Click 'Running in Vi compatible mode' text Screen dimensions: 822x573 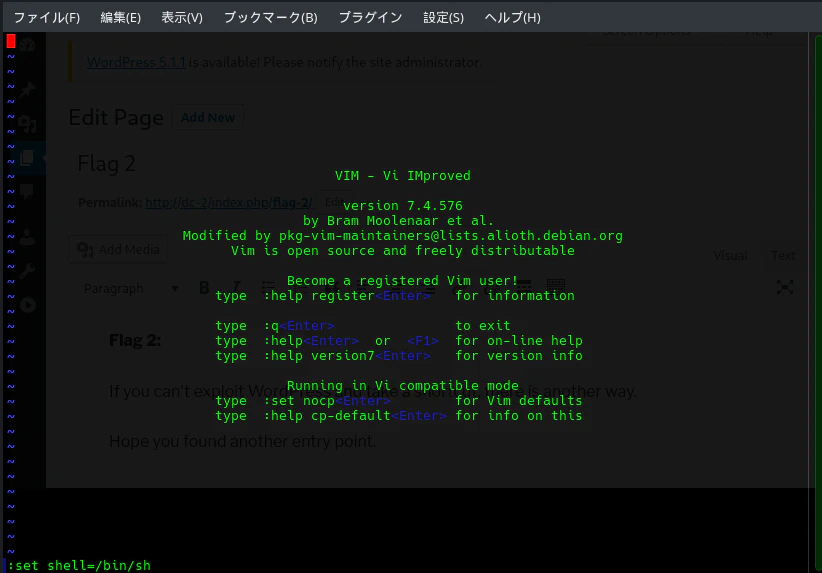pos(403,386)
